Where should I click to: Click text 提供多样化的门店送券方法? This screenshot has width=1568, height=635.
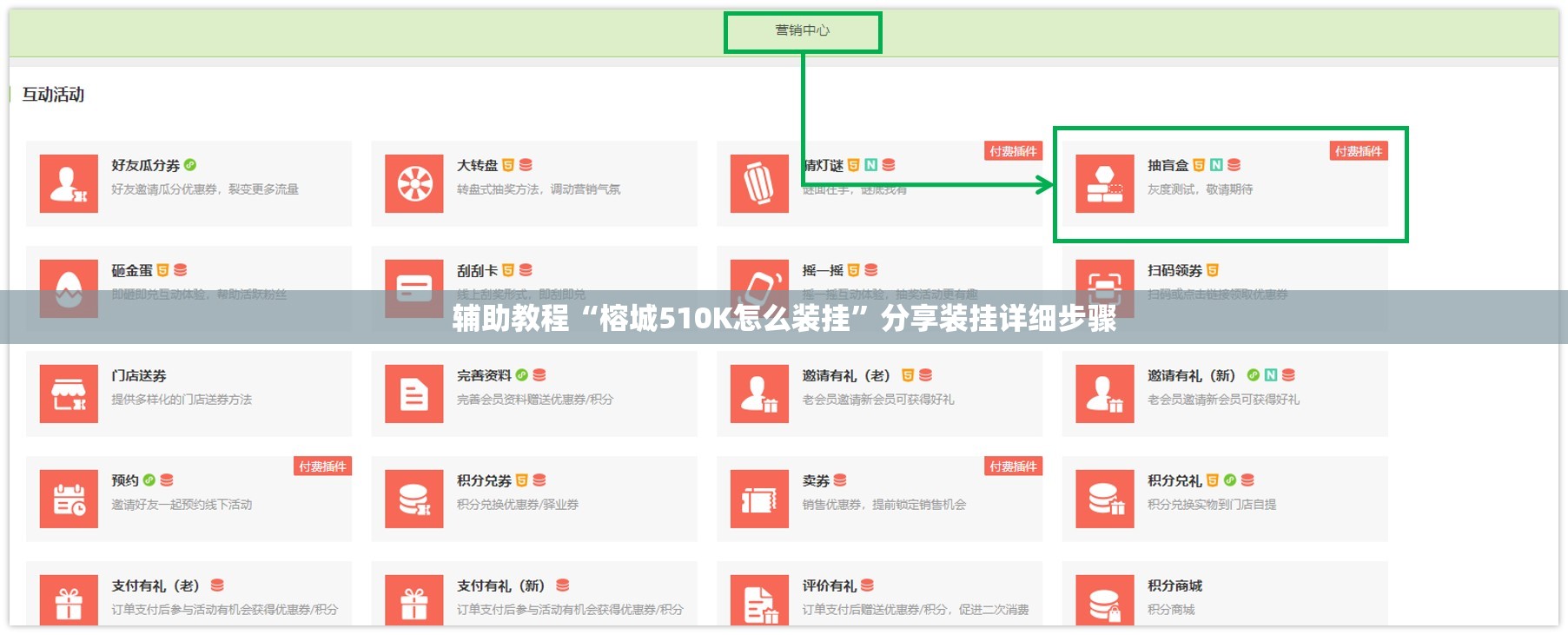tap(182, 400)
